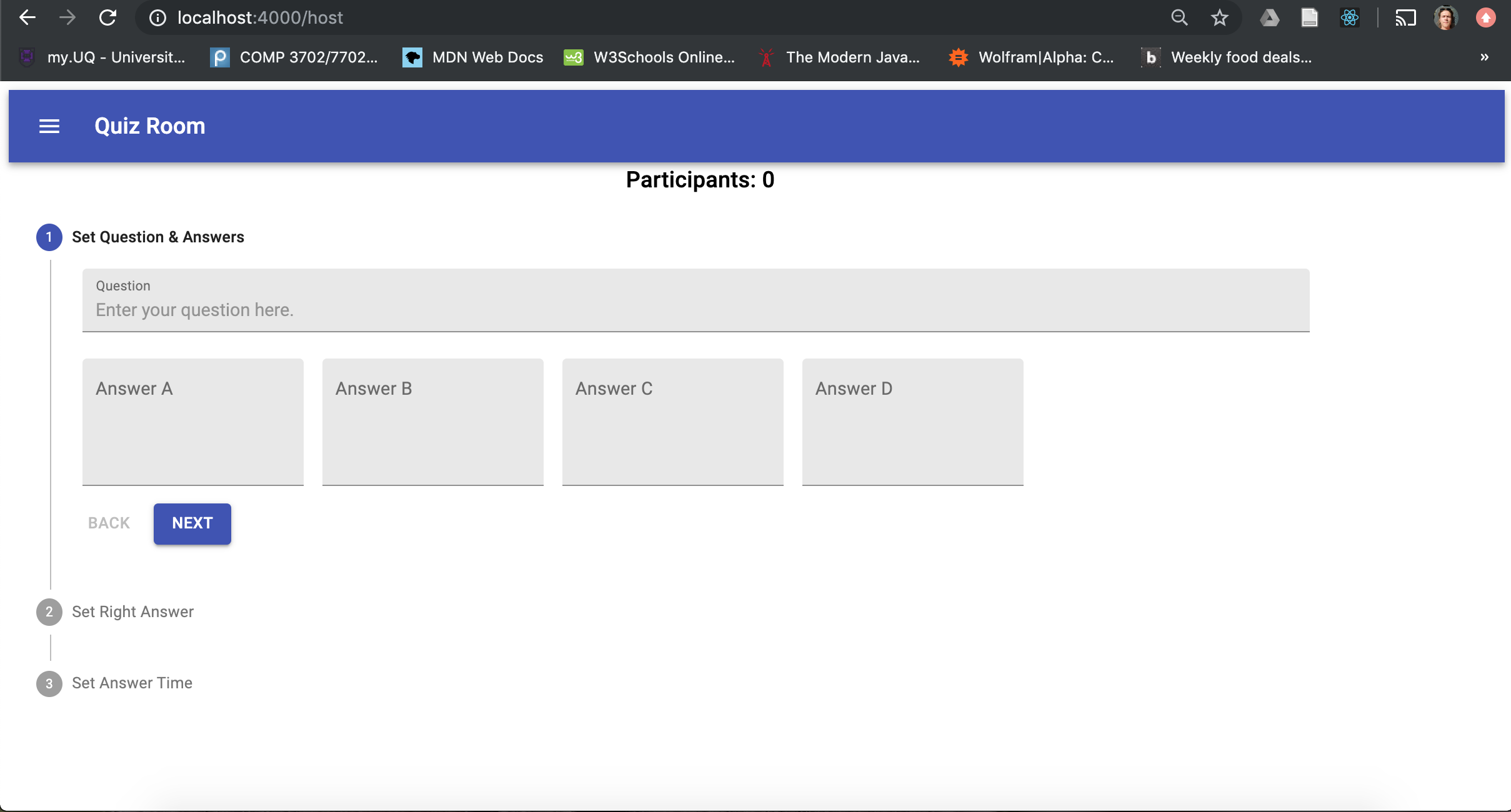The image size is (1511, 812).
Task: Open the document extension icon
Action: pos(1309,17)
